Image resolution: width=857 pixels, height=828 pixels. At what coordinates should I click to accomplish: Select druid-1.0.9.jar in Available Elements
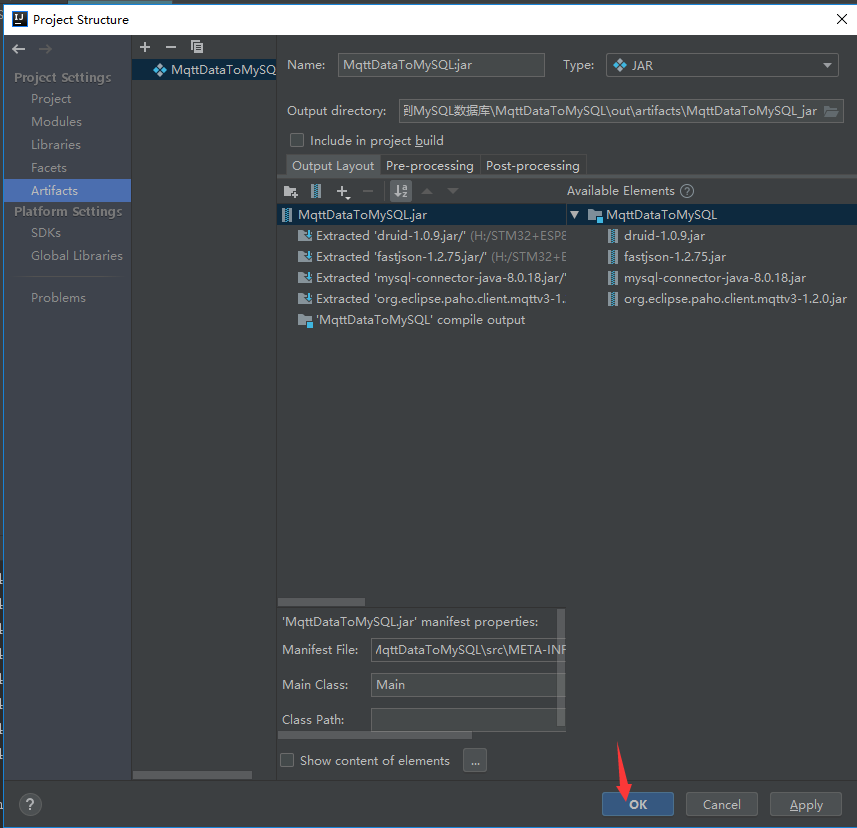(656, 236)
